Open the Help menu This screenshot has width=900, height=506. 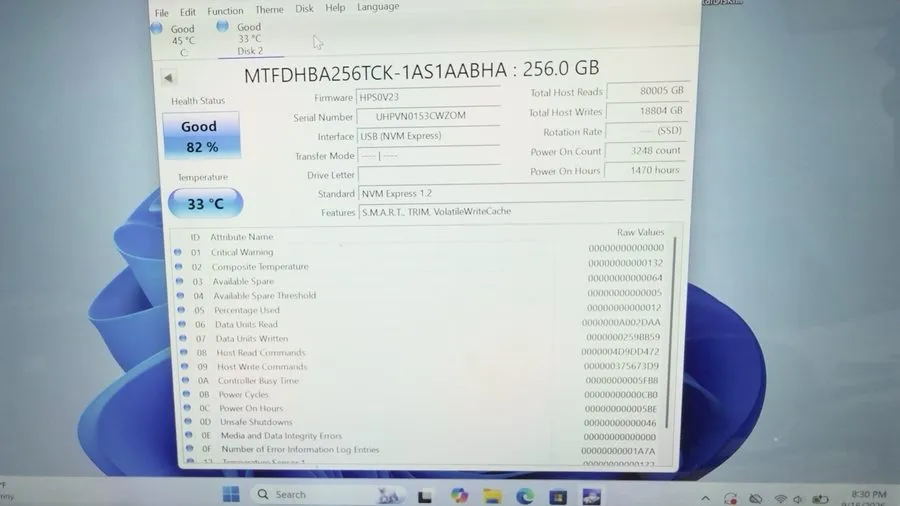tap(335, 7)
